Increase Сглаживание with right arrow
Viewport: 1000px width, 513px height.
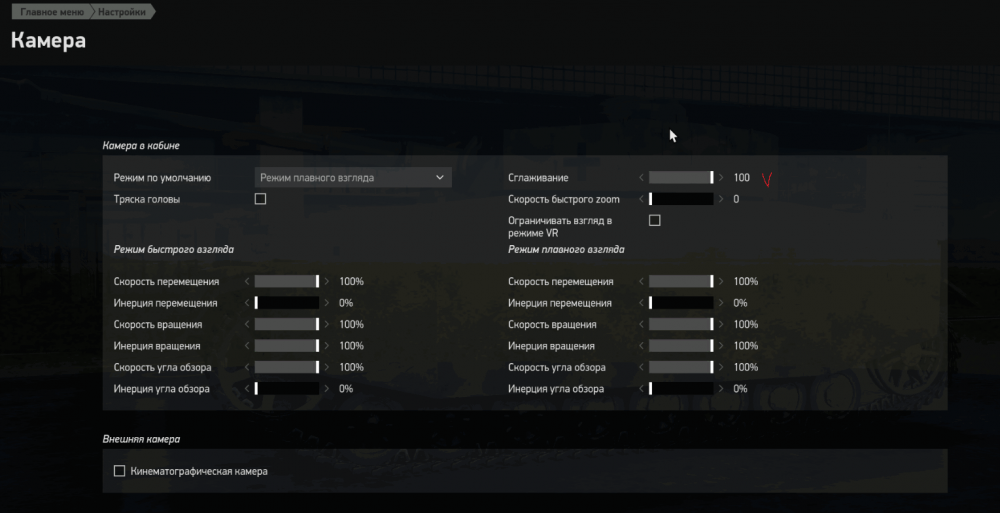coord(721,177)
